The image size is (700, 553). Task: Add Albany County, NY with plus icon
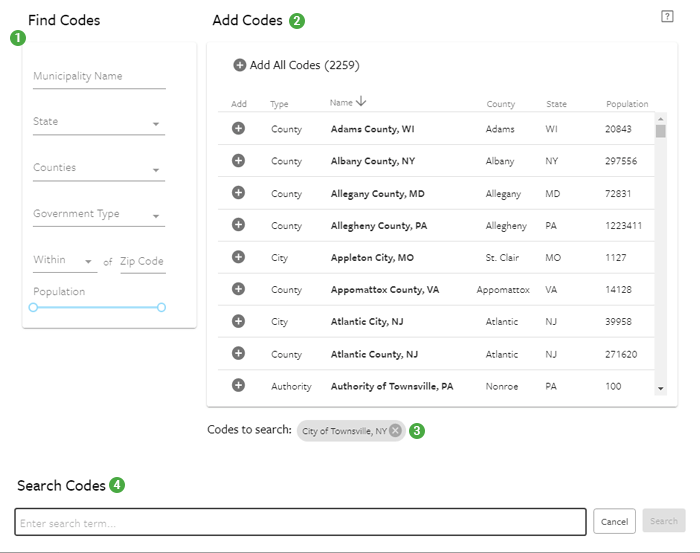coord(238,161)
